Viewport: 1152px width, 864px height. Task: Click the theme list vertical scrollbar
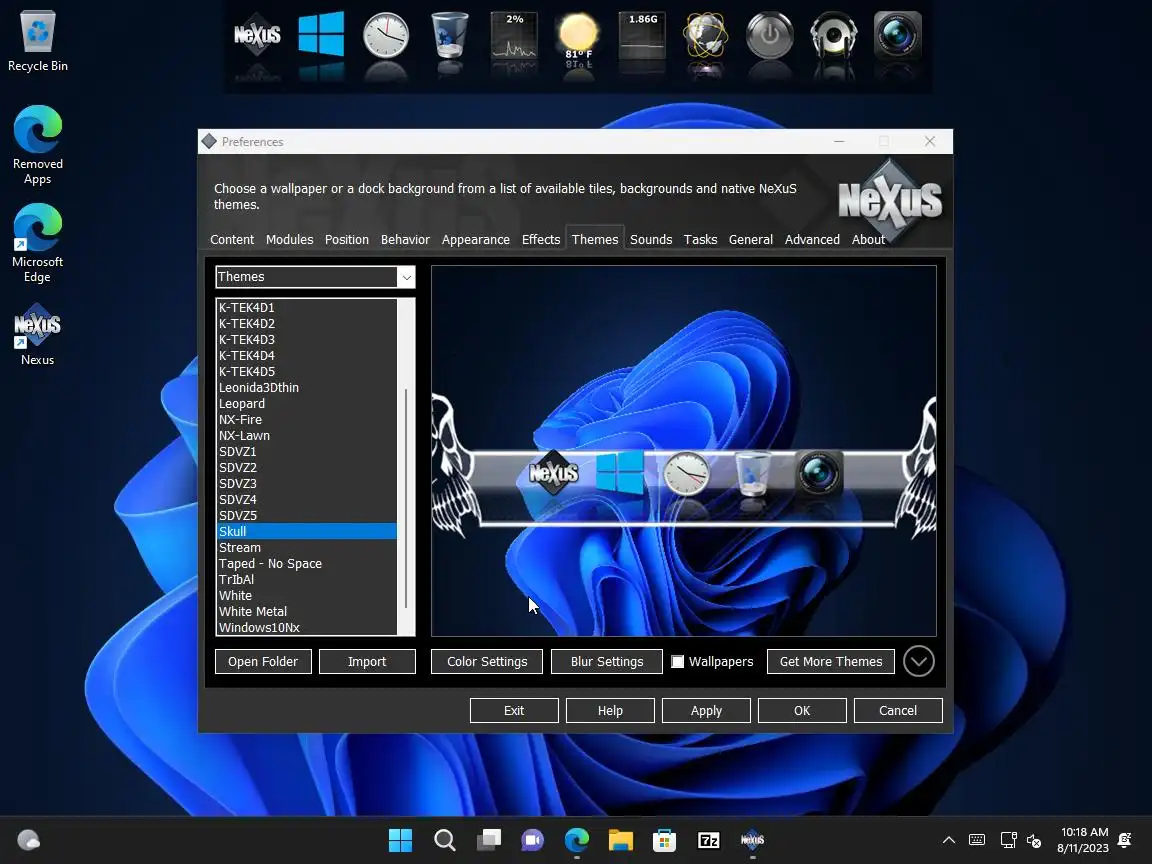[x=406, y=498]
